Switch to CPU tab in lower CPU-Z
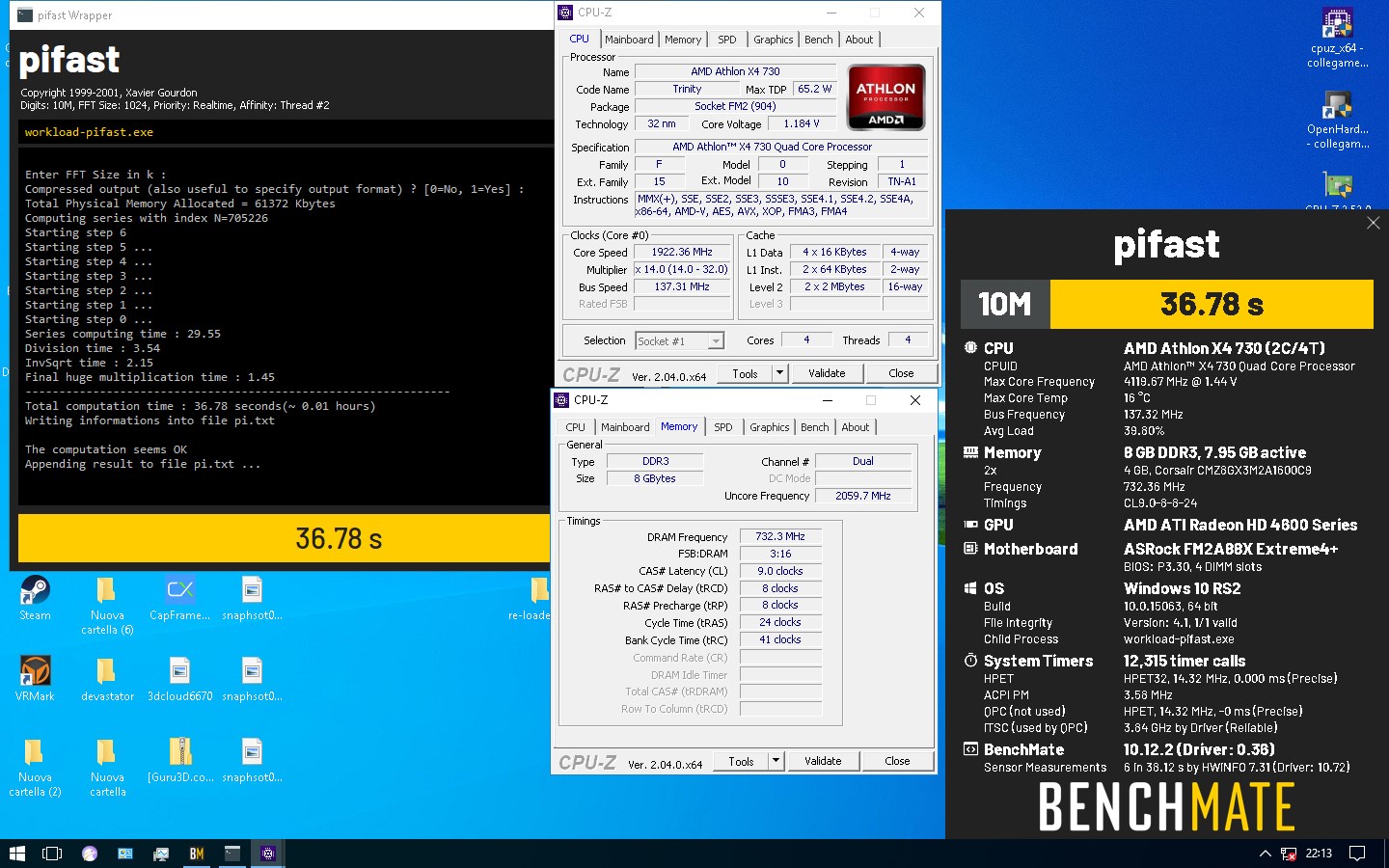Screen dimensions: 1389x868 (x=576, y=427)
